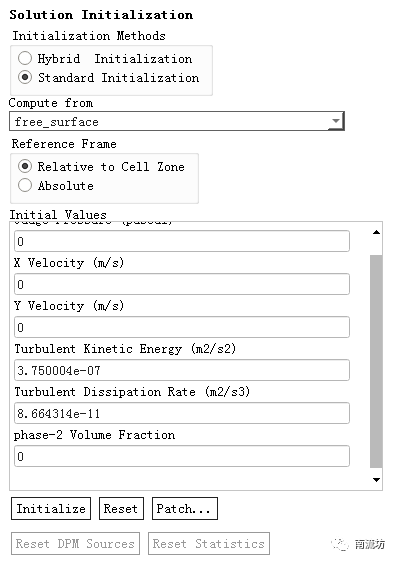
Task: Choose Relative to Cell Zone option
Action: coord(25,166)
